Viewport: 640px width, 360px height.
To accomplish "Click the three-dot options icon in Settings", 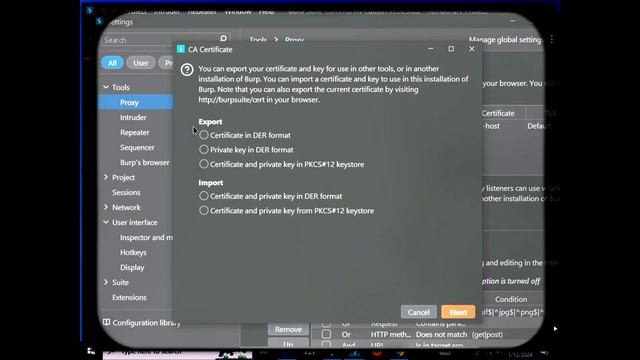I will click(x=552, y=40).
